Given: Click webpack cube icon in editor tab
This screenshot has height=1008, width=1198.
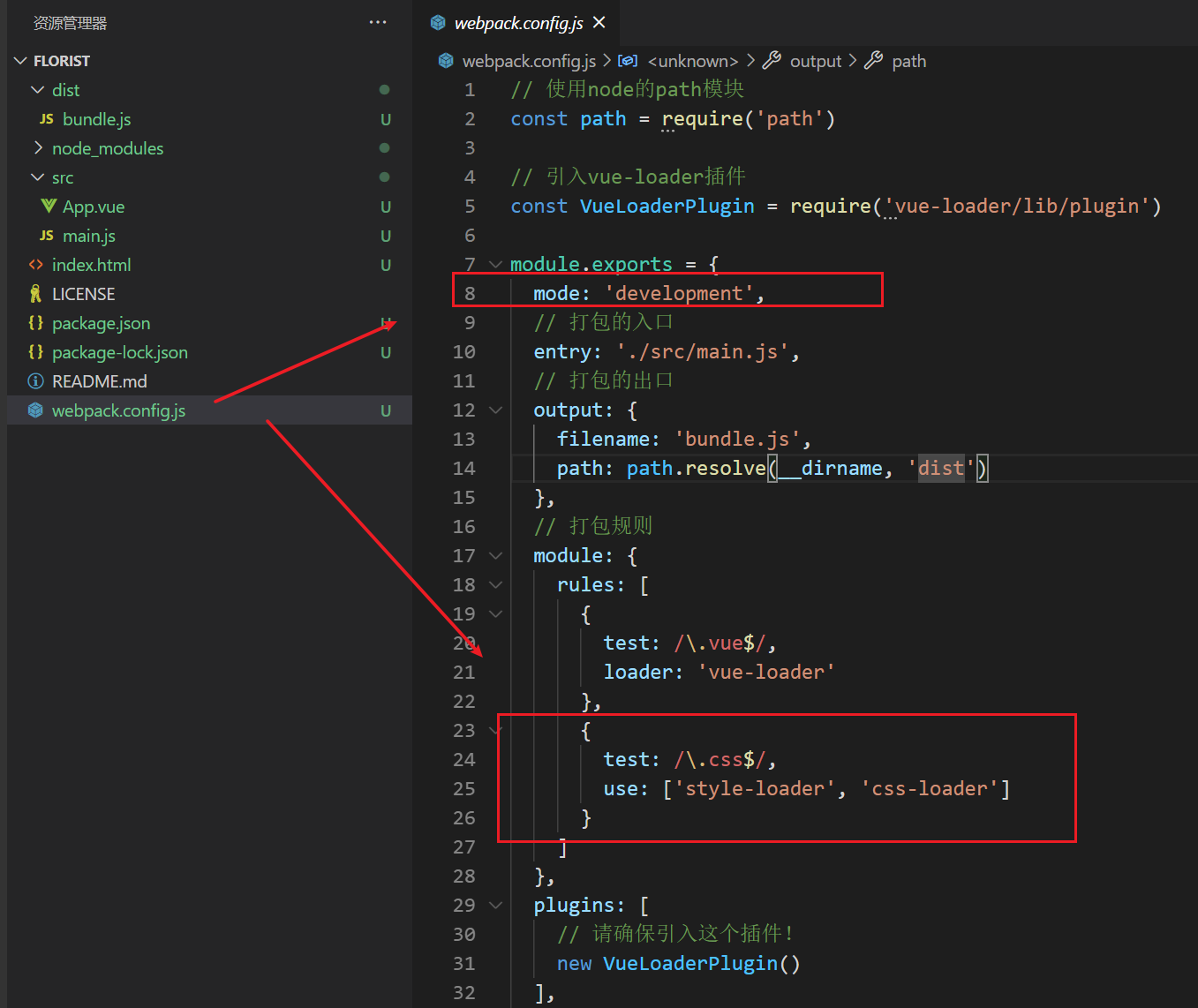Looking at the screenshot, I should pos(438,22).
